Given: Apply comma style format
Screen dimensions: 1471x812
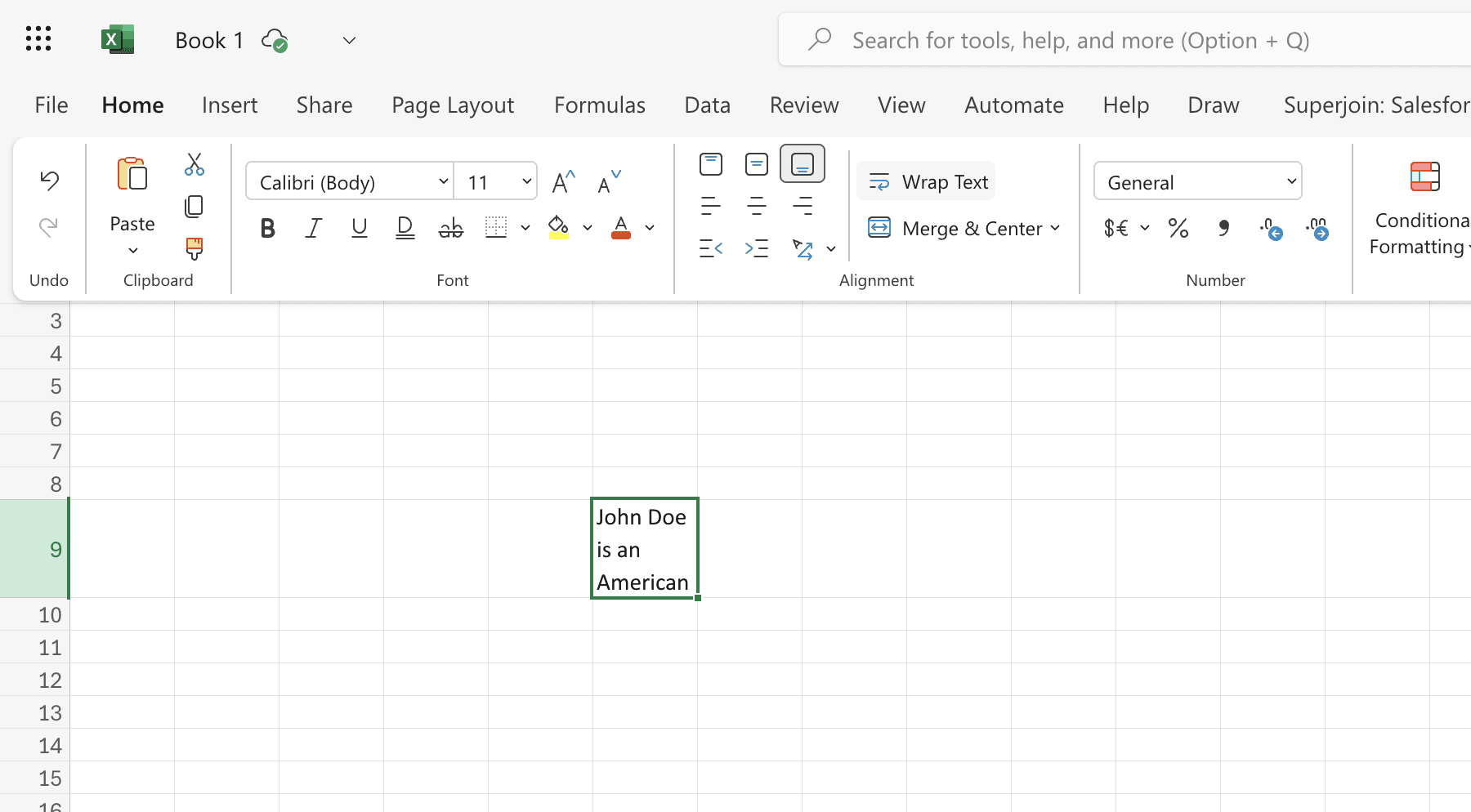Looking at the screenshot, I should click(x=1224, y=228).
